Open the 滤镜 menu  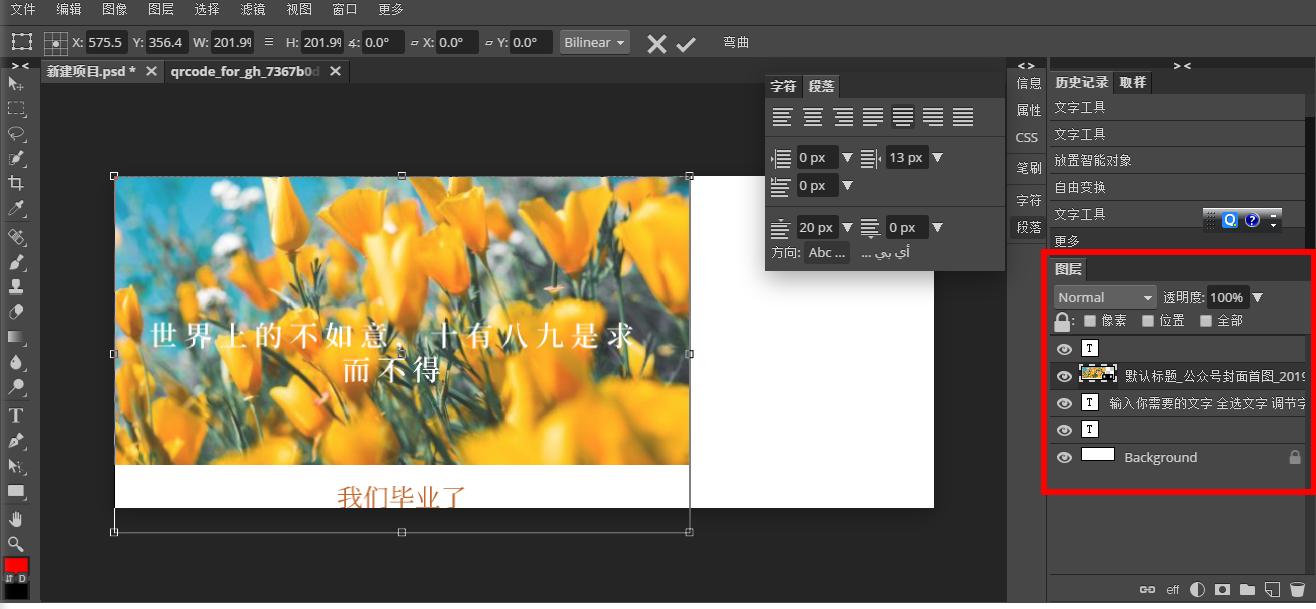(253, 9)
